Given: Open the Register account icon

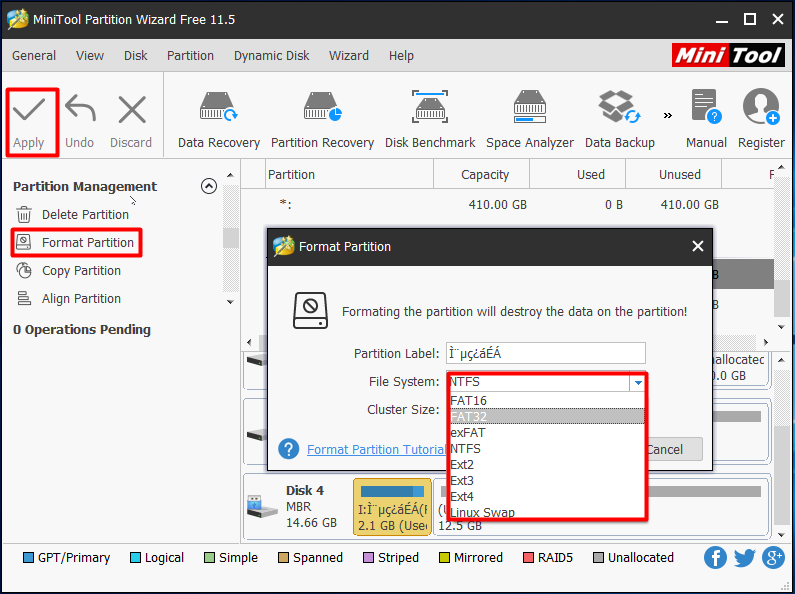Looking at the screenshot, I should [x=761, y=121].
